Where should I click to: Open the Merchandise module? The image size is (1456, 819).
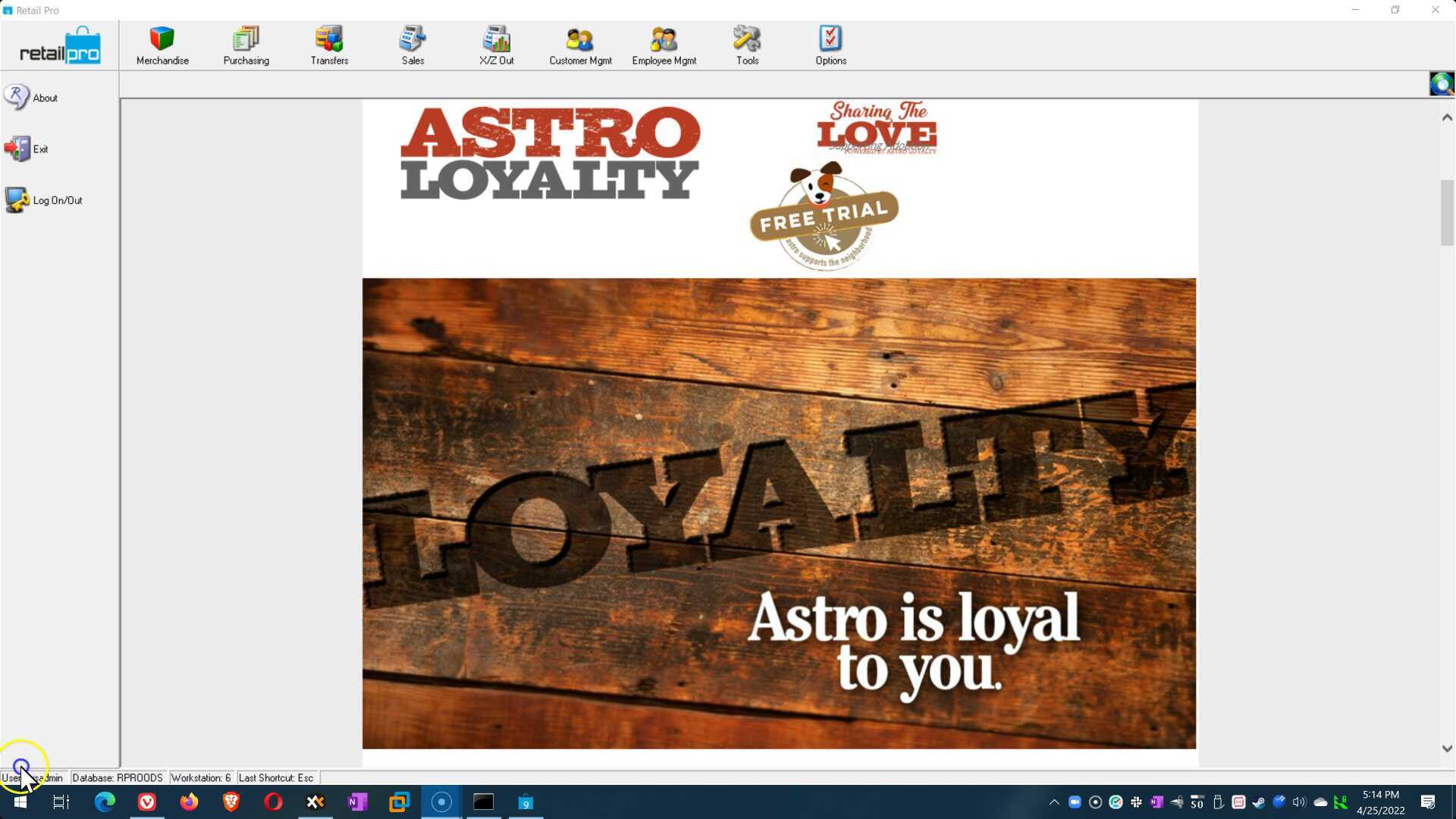pos(162,44)
